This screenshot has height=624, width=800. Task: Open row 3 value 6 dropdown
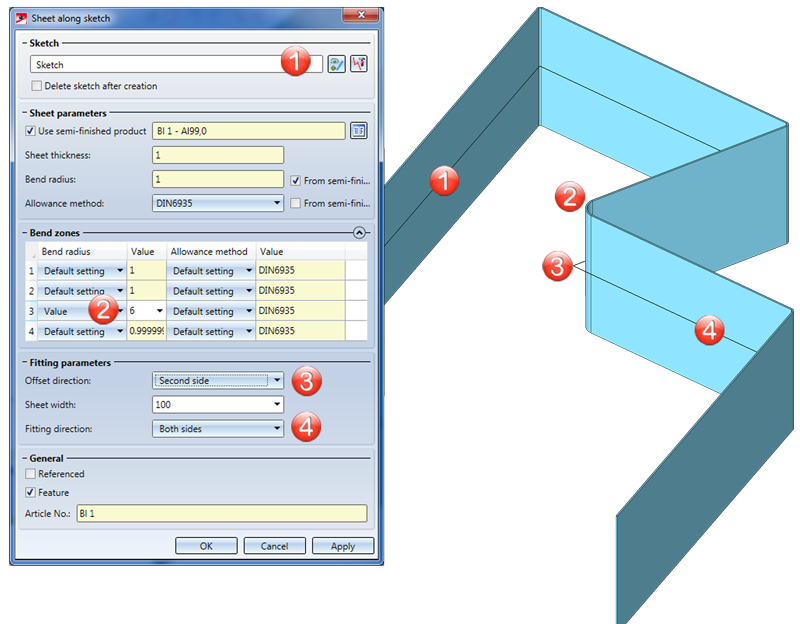coord(160,311)
